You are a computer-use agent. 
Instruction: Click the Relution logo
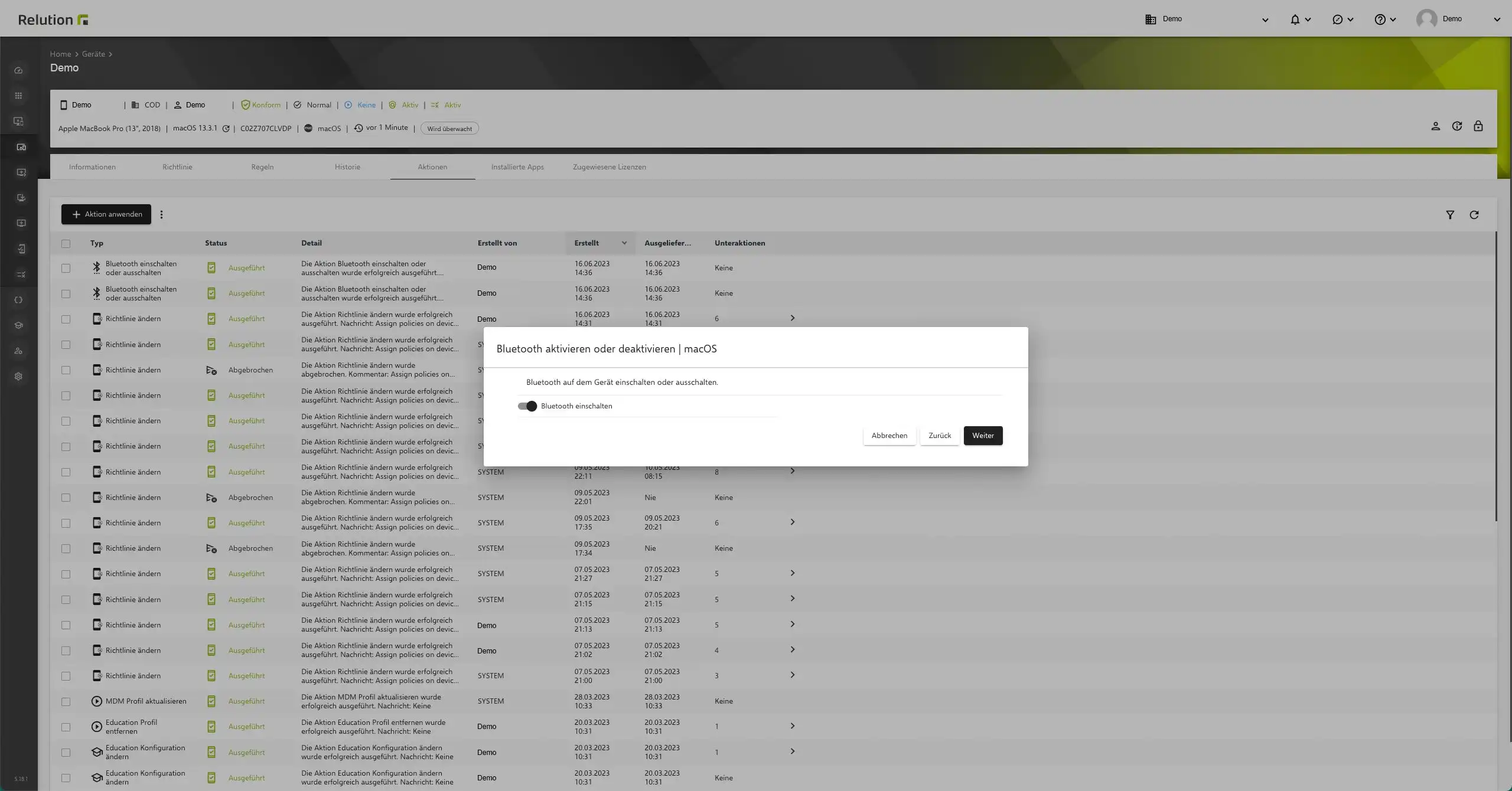[x=53, y=19]
